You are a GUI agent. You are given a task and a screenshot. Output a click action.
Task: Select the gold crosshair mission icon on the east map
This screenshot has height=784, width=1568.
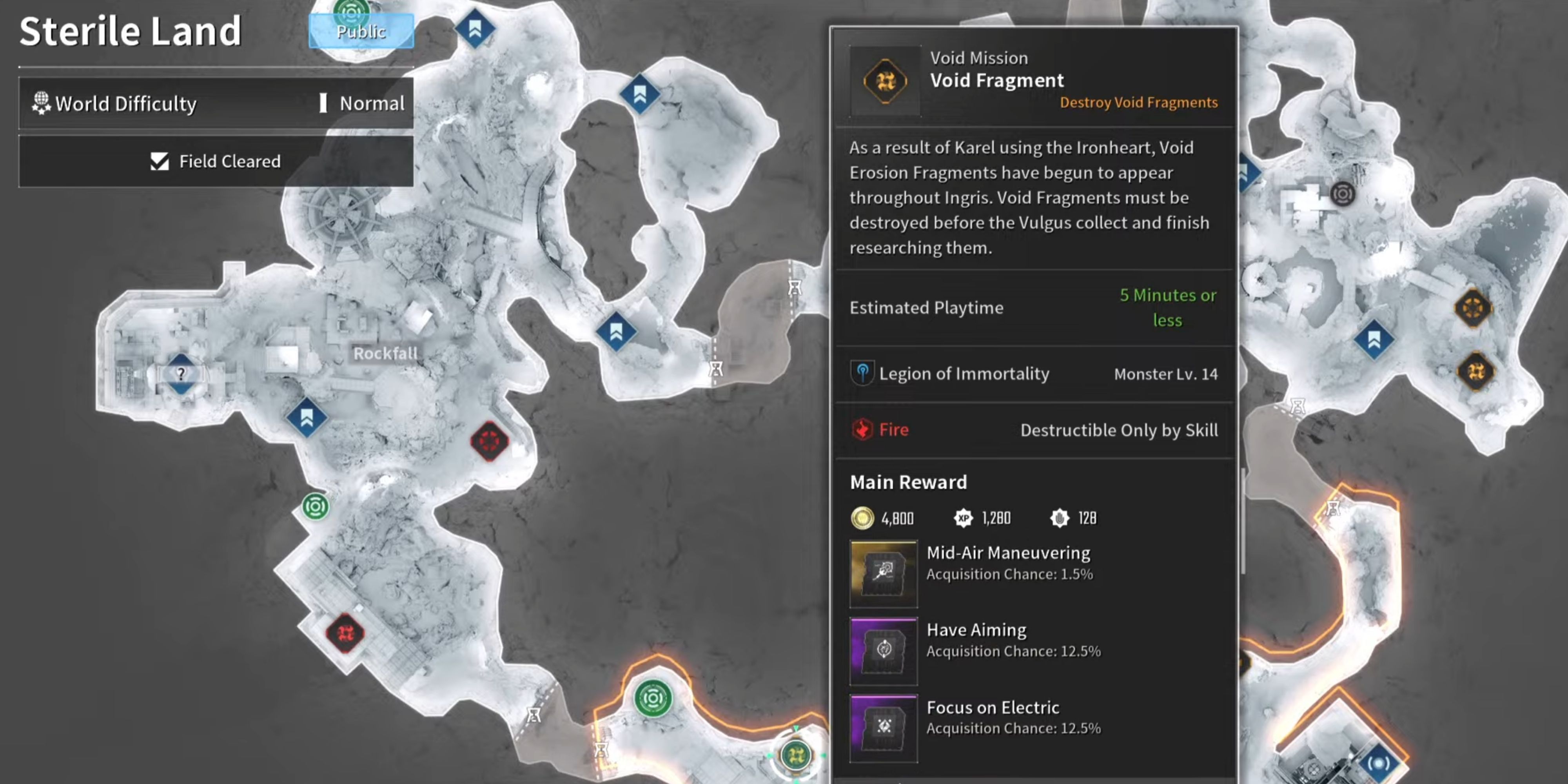click(1472, 308)
